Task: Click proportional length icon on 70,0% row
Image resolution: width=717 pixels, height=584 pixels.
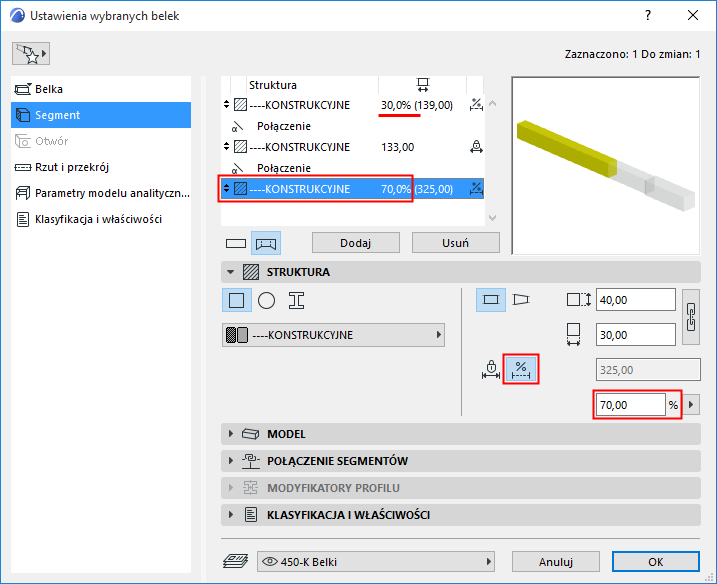Action: pos(476,189)
